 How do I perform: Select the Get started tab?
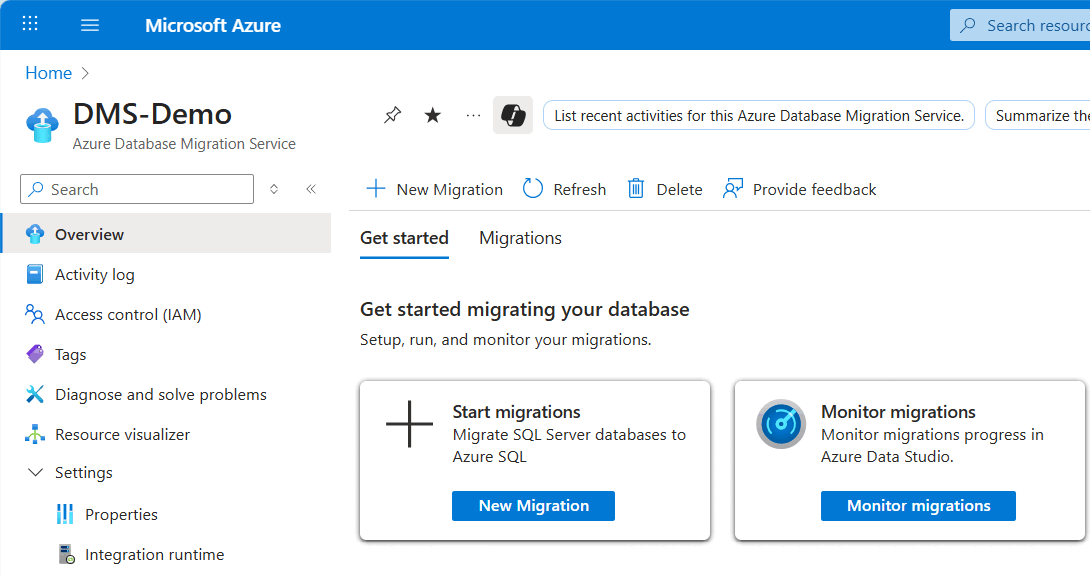(x=404, y=238)
